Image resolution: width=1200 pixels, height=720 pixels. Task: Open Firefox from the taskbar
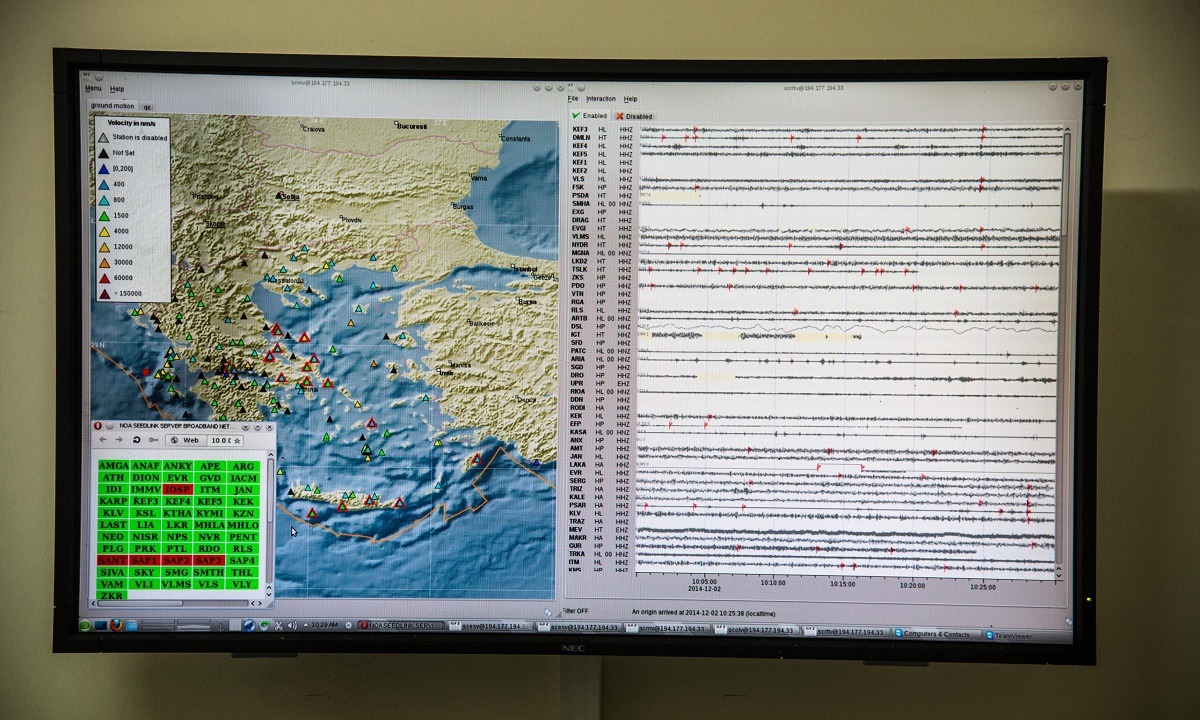pyautogui.click(x=117, y=626)
